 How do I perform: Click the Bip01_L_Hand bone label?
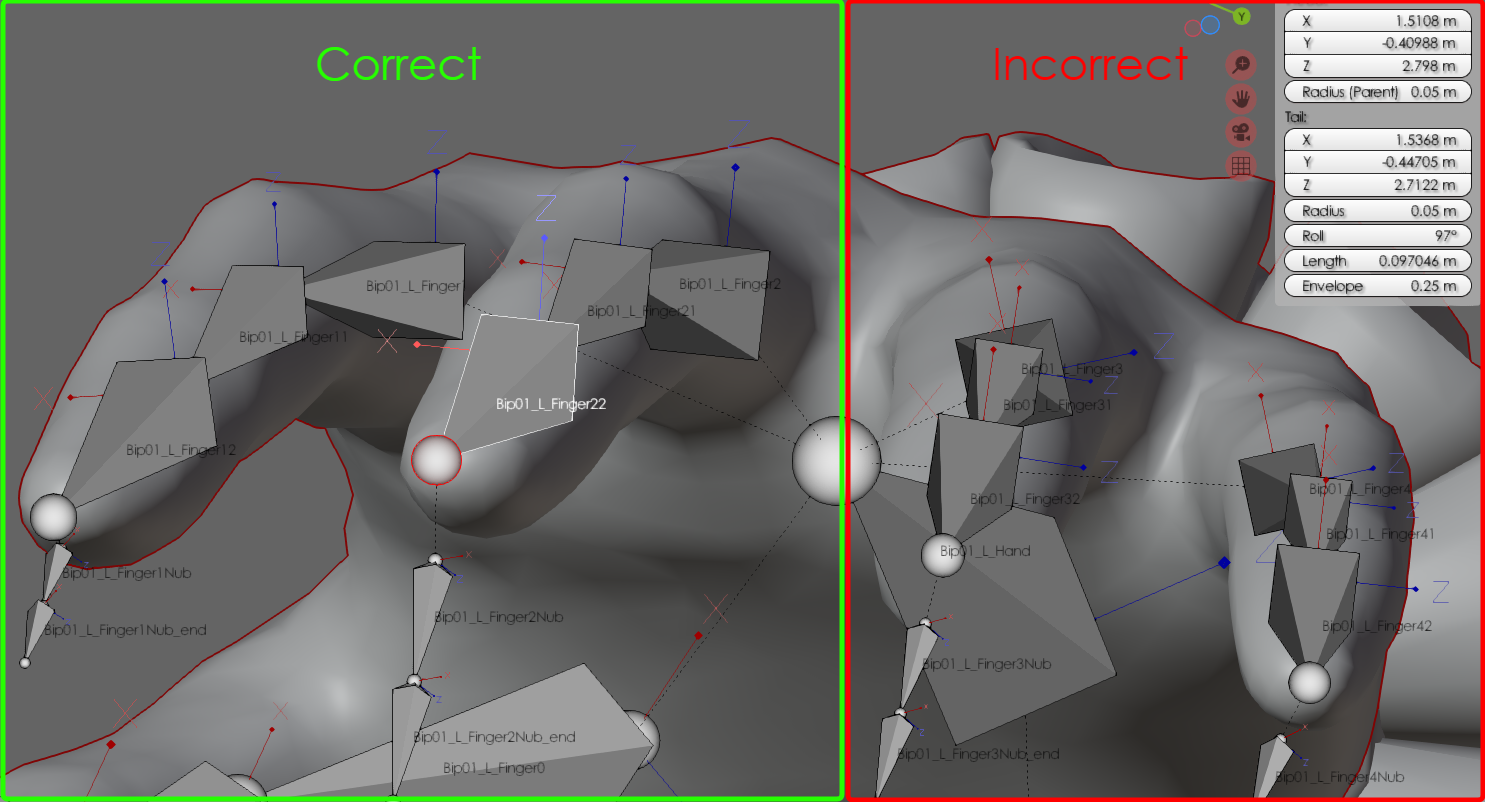coord(985,551)
